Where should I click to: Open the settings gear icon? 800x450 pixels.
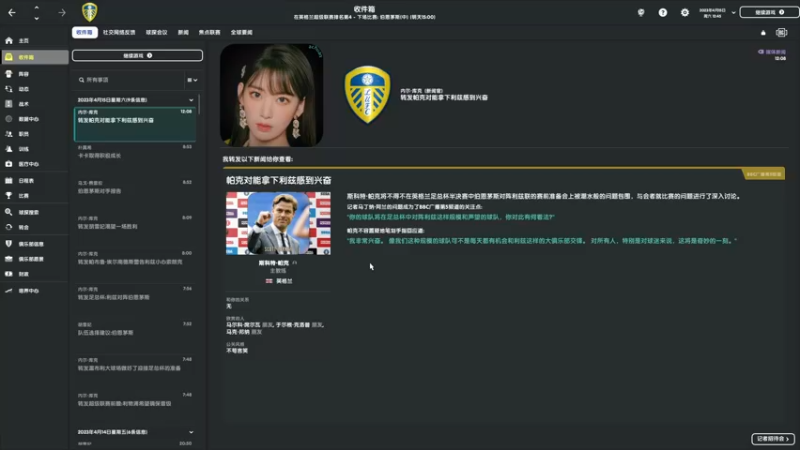(x=685, y=12)
